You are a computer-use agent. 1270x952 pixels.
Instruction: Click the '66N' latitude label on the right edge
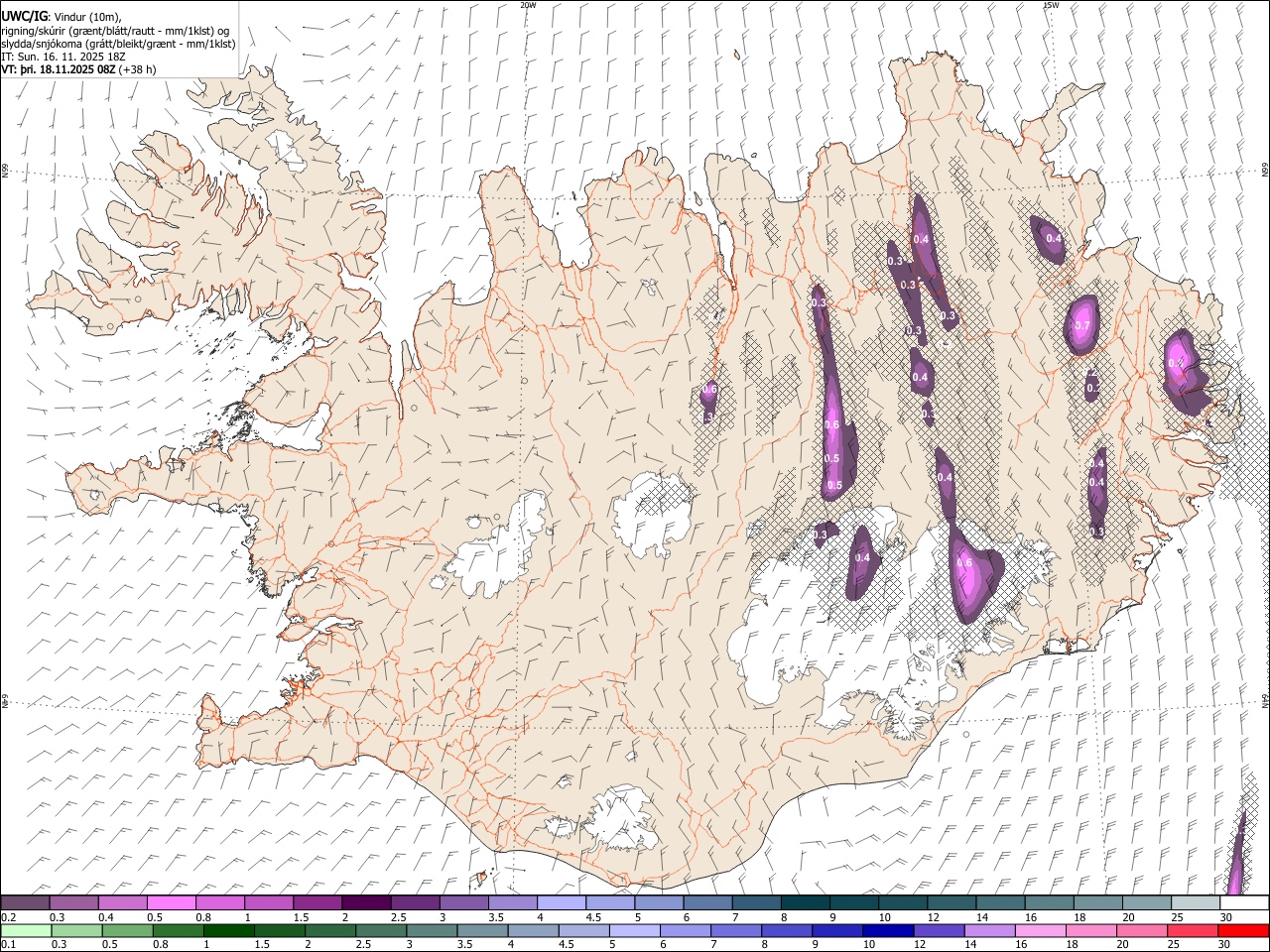click(1264, 169)
